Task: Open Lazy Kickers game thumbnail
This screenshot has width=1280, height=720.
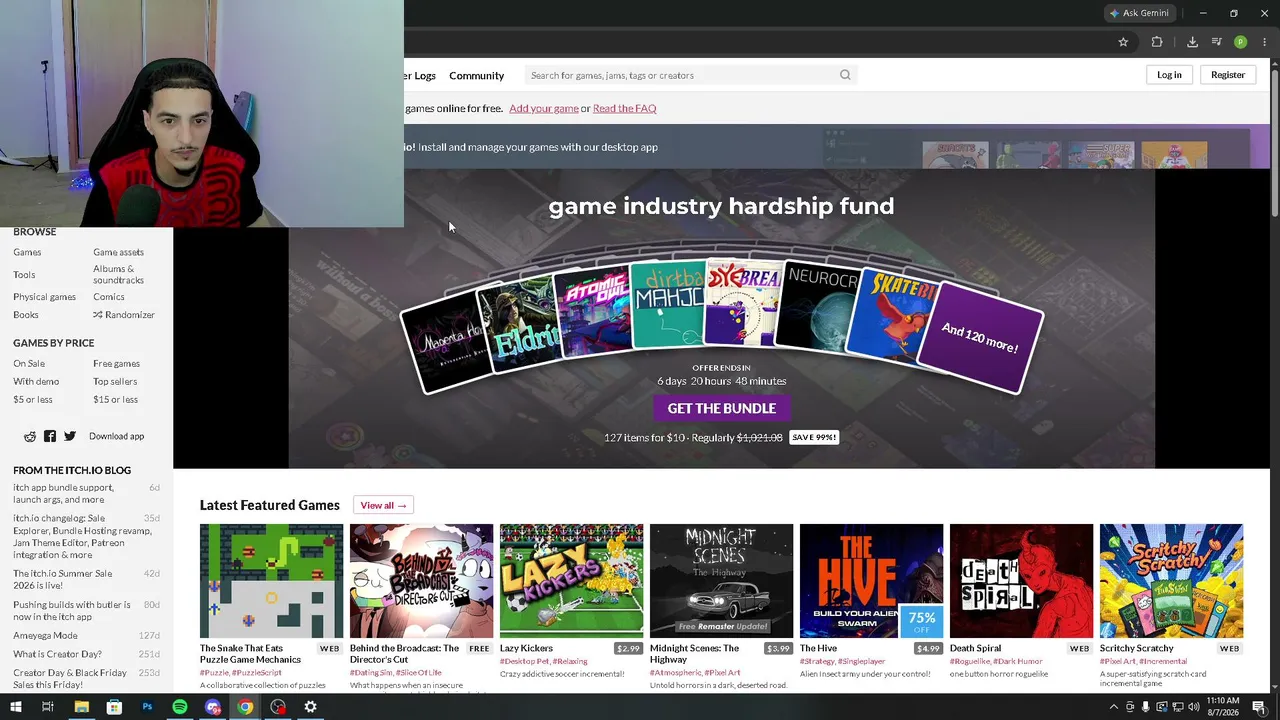Action: [571, 581]
